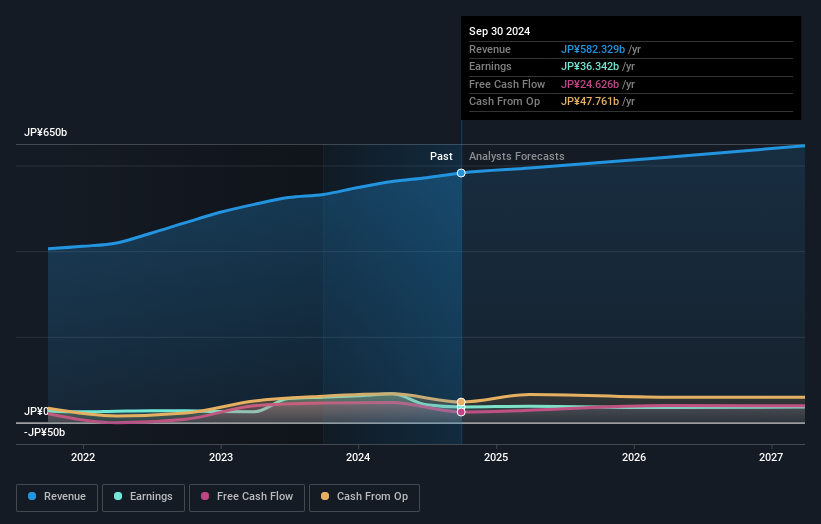821x524 pixels.
Task: Click the 2025 x-axis label
Action: (496, 457)
